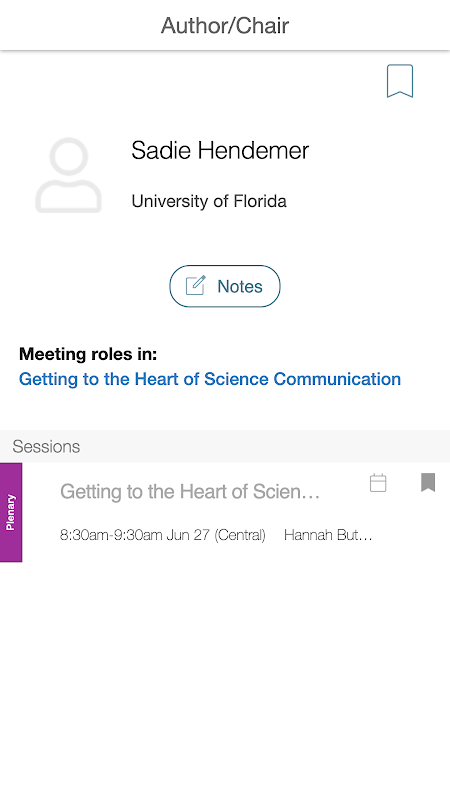Select presenter name Hannah But…

click(x=328, y=535)
